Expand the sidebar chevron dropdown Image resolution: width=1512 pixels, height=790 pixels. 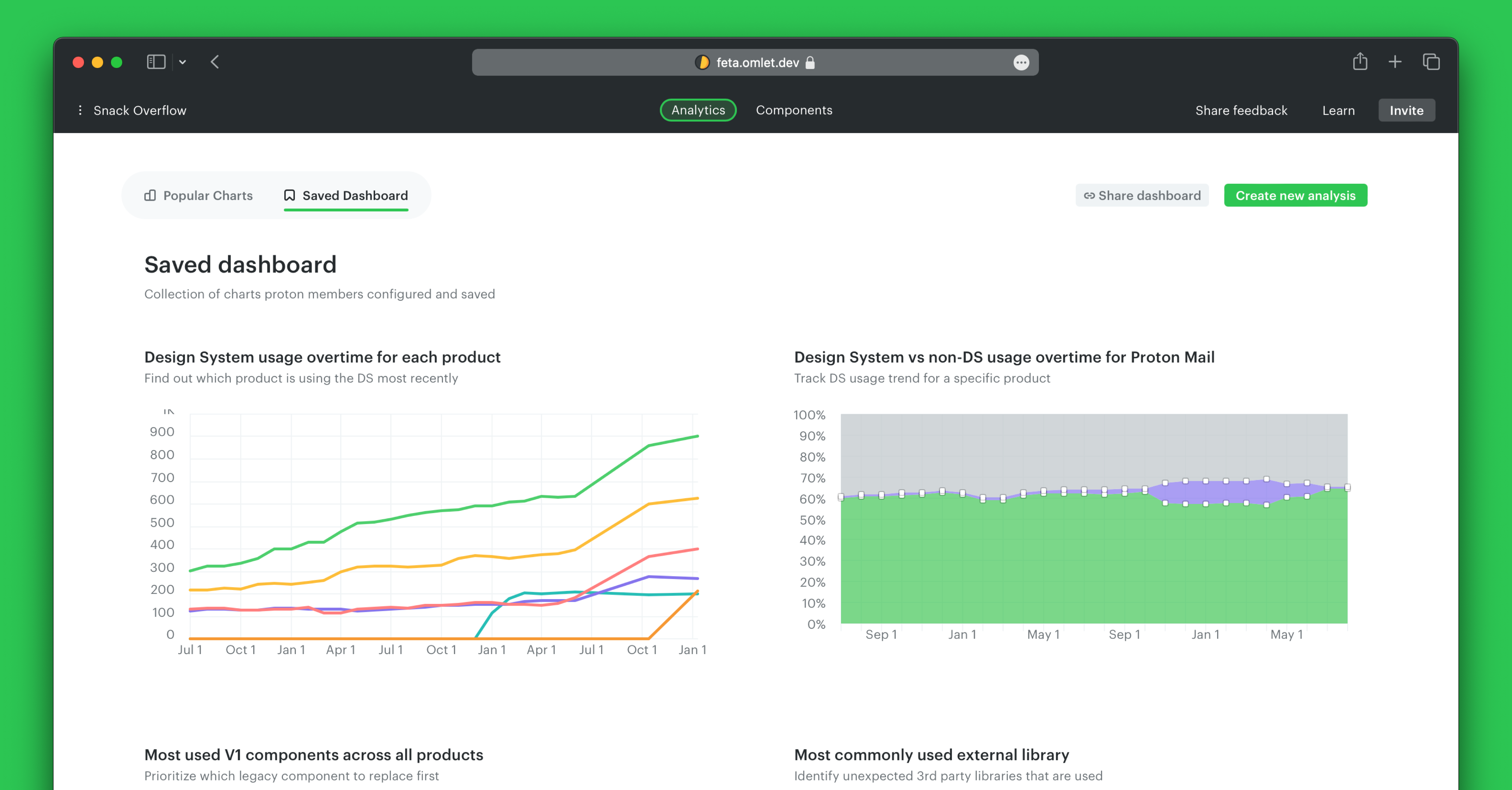point(183,62)
